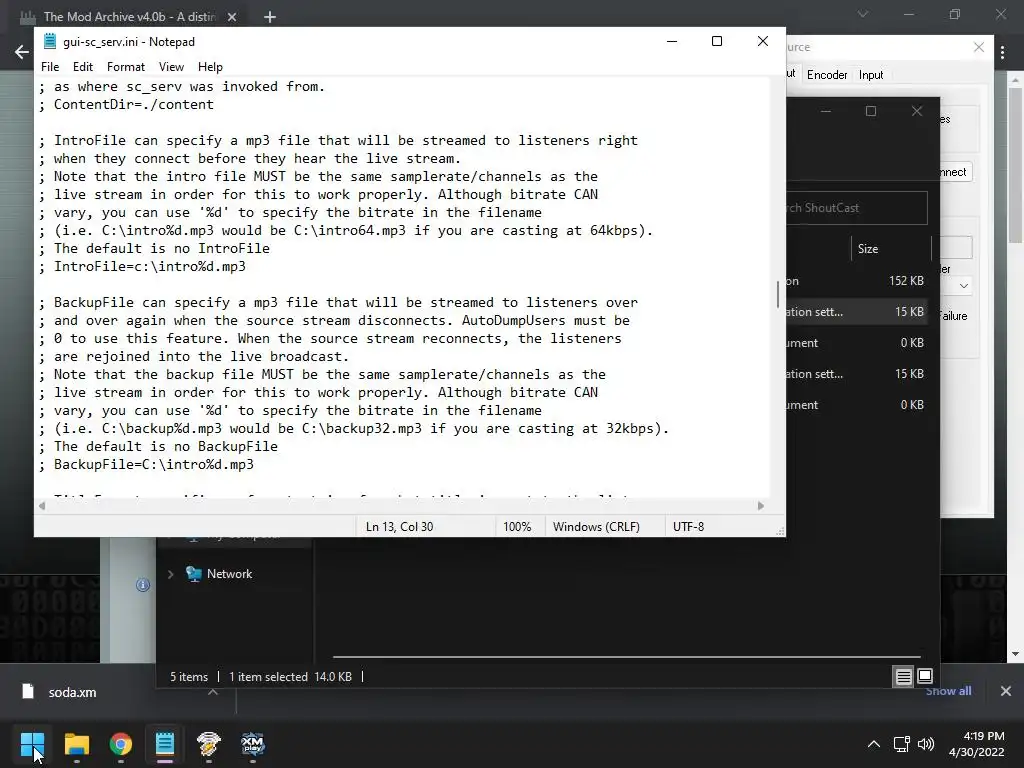Click the 100% zoom status

click(517, 526)
